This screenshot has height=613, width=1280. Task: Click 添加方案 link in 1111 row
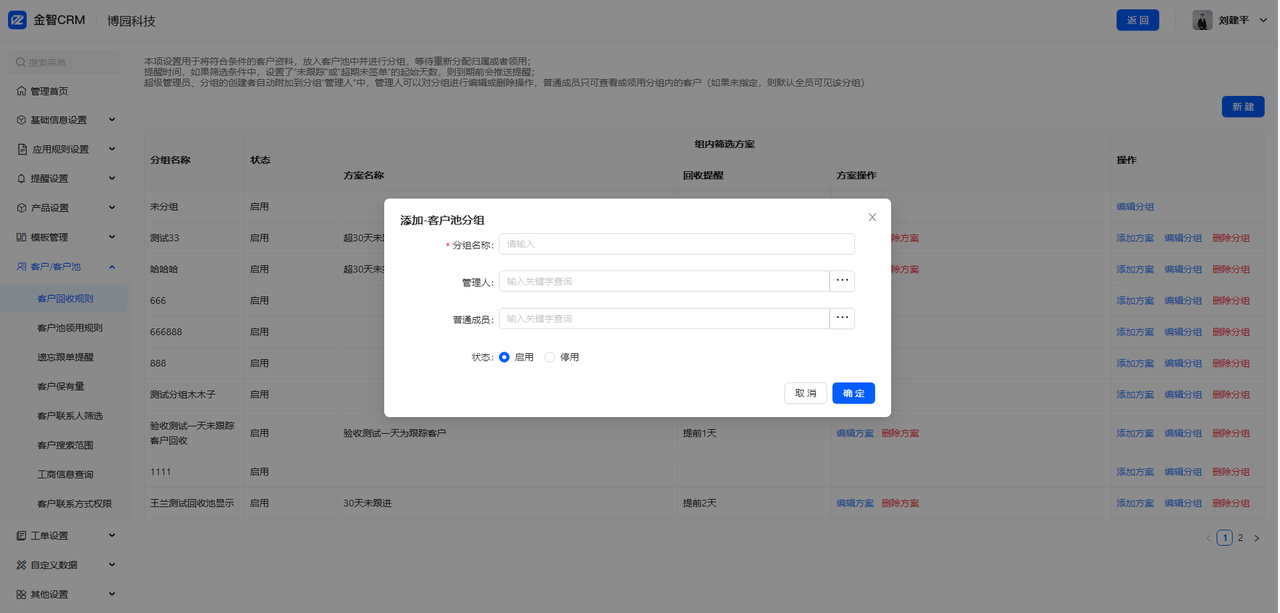[x=1135, y=472]
